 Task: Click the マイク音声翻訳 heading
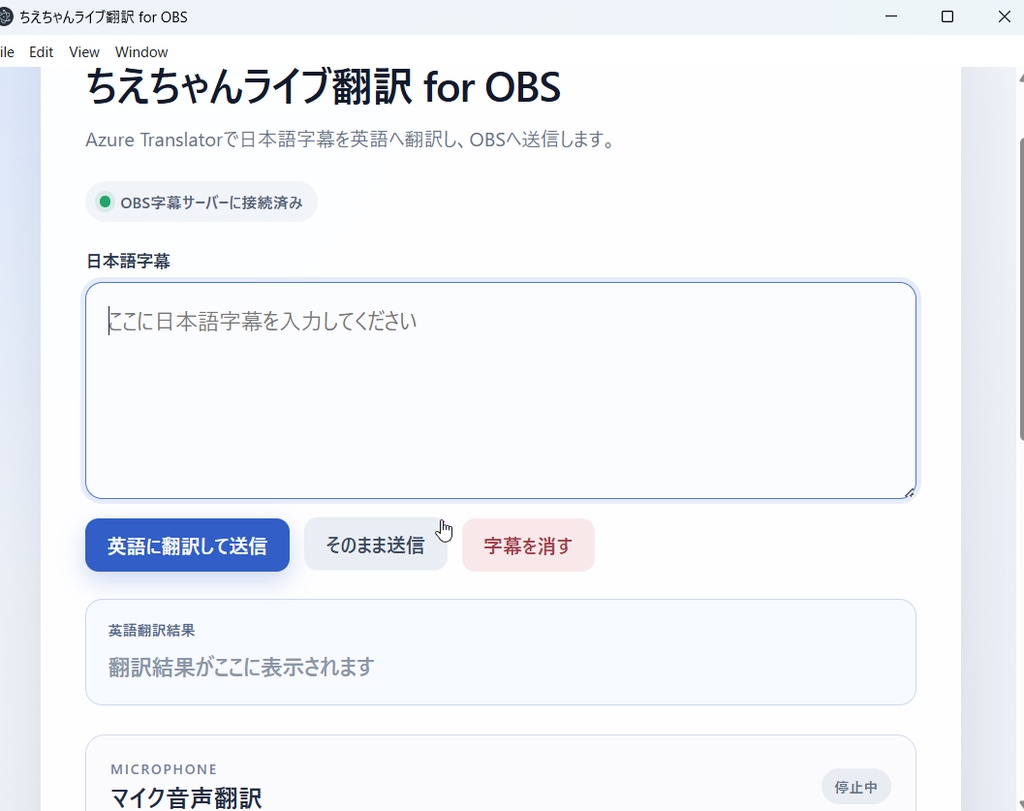coord(186,798)
